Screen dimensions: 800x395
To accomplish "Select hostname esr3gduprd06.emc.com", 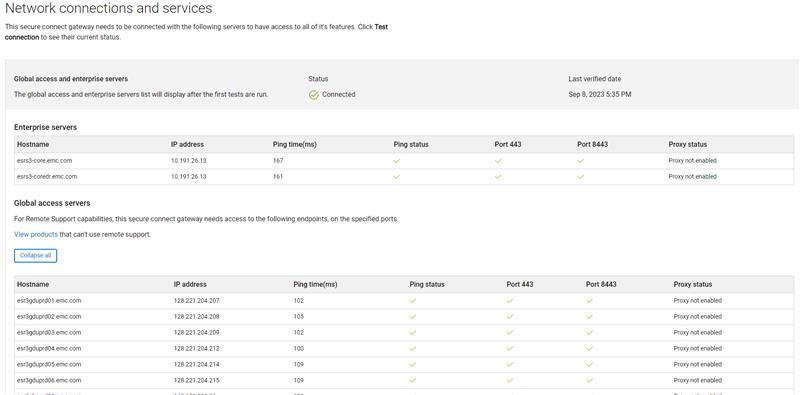I will coord(49,380).
